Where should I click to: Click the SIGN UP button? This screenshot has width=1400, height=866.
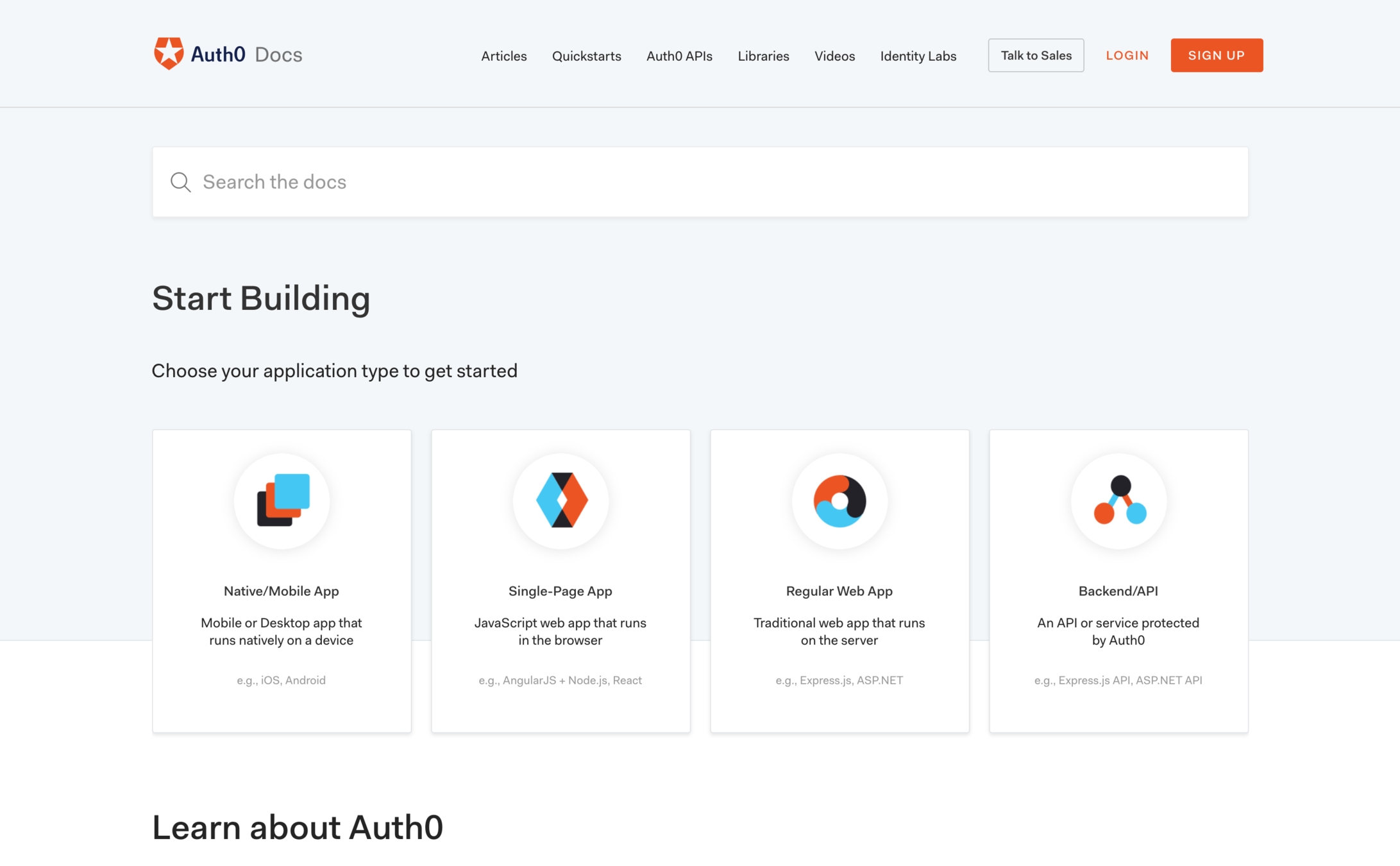1217,55
